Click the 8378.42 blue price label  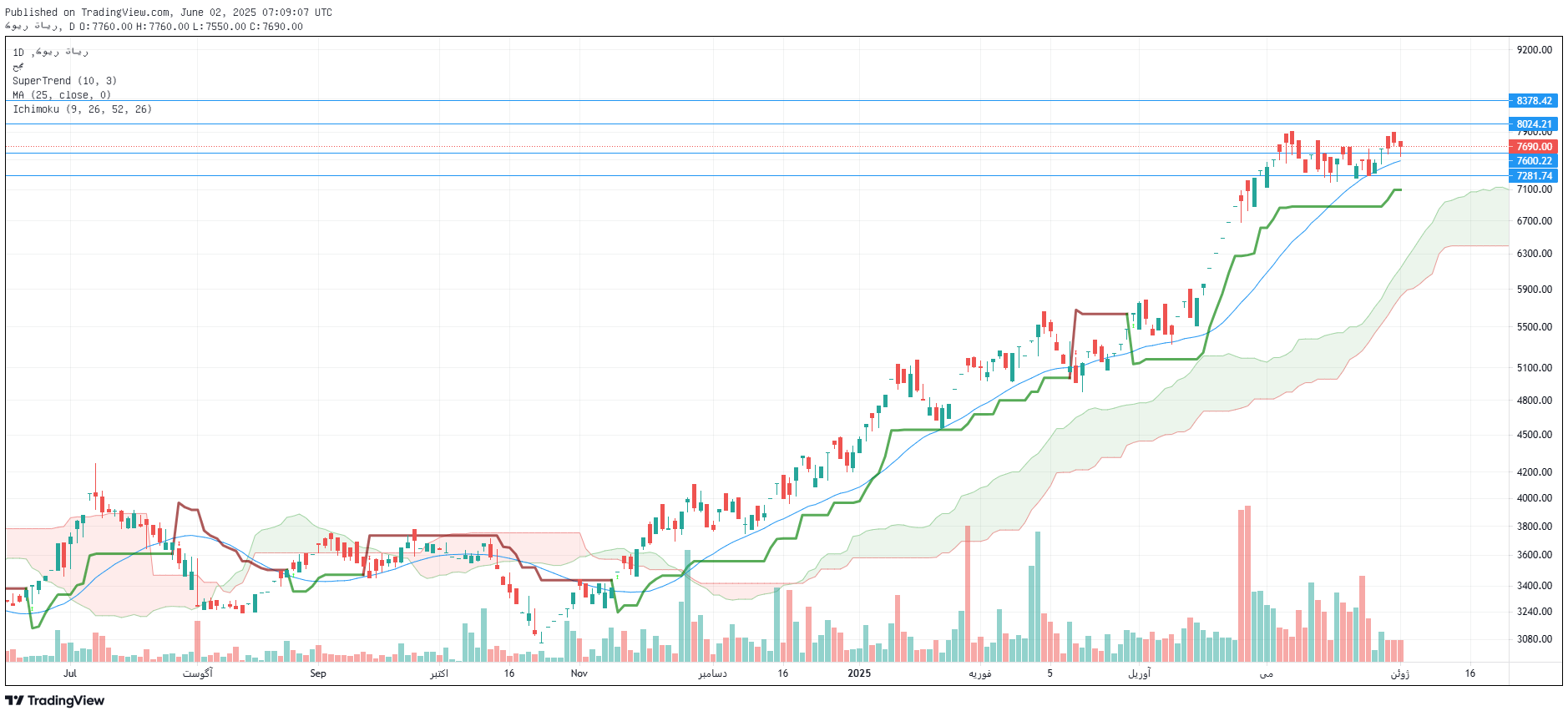click(x=1534, y=101)
